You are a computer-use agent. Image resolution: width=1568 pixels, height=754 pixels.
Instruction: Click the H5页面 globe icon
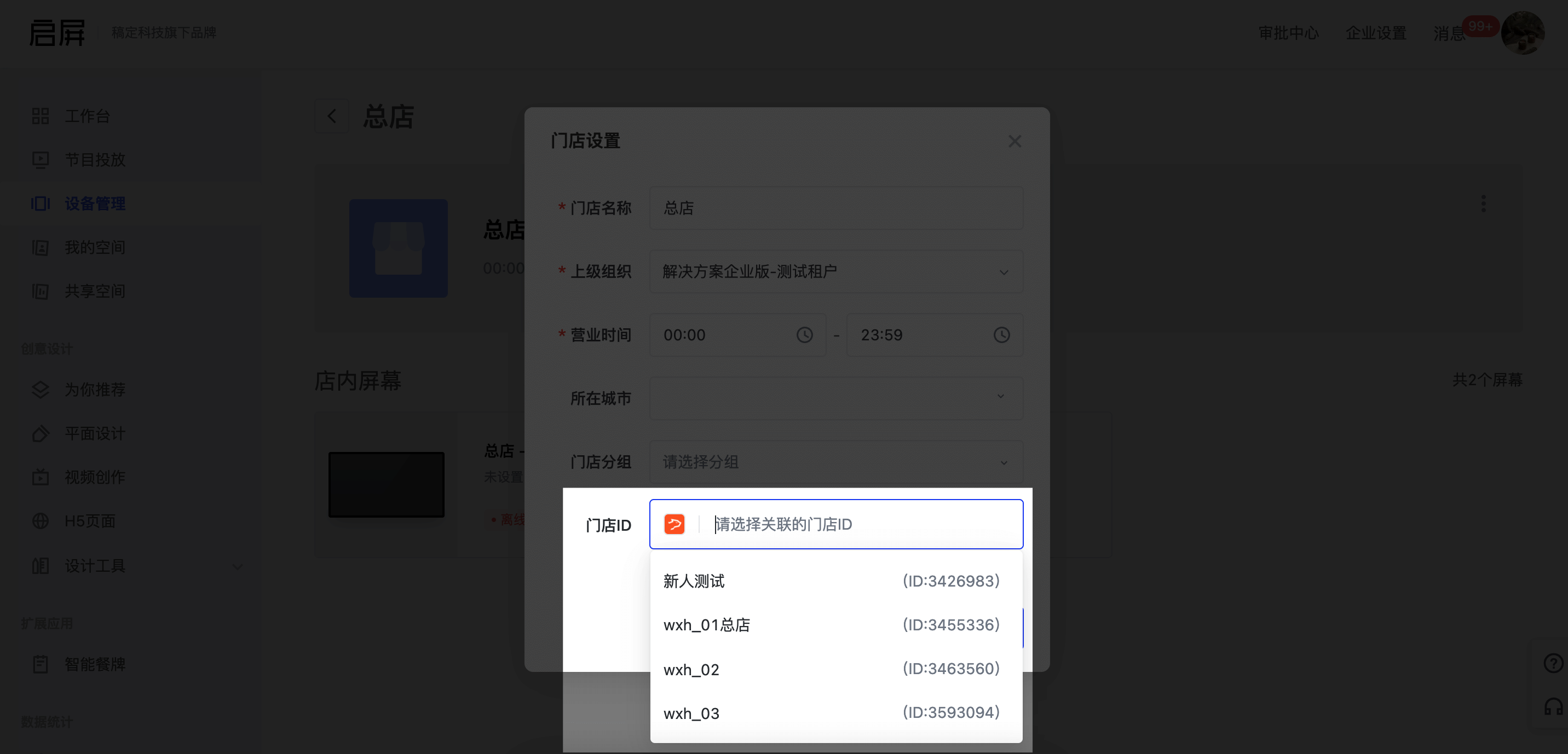coord(40,521)
